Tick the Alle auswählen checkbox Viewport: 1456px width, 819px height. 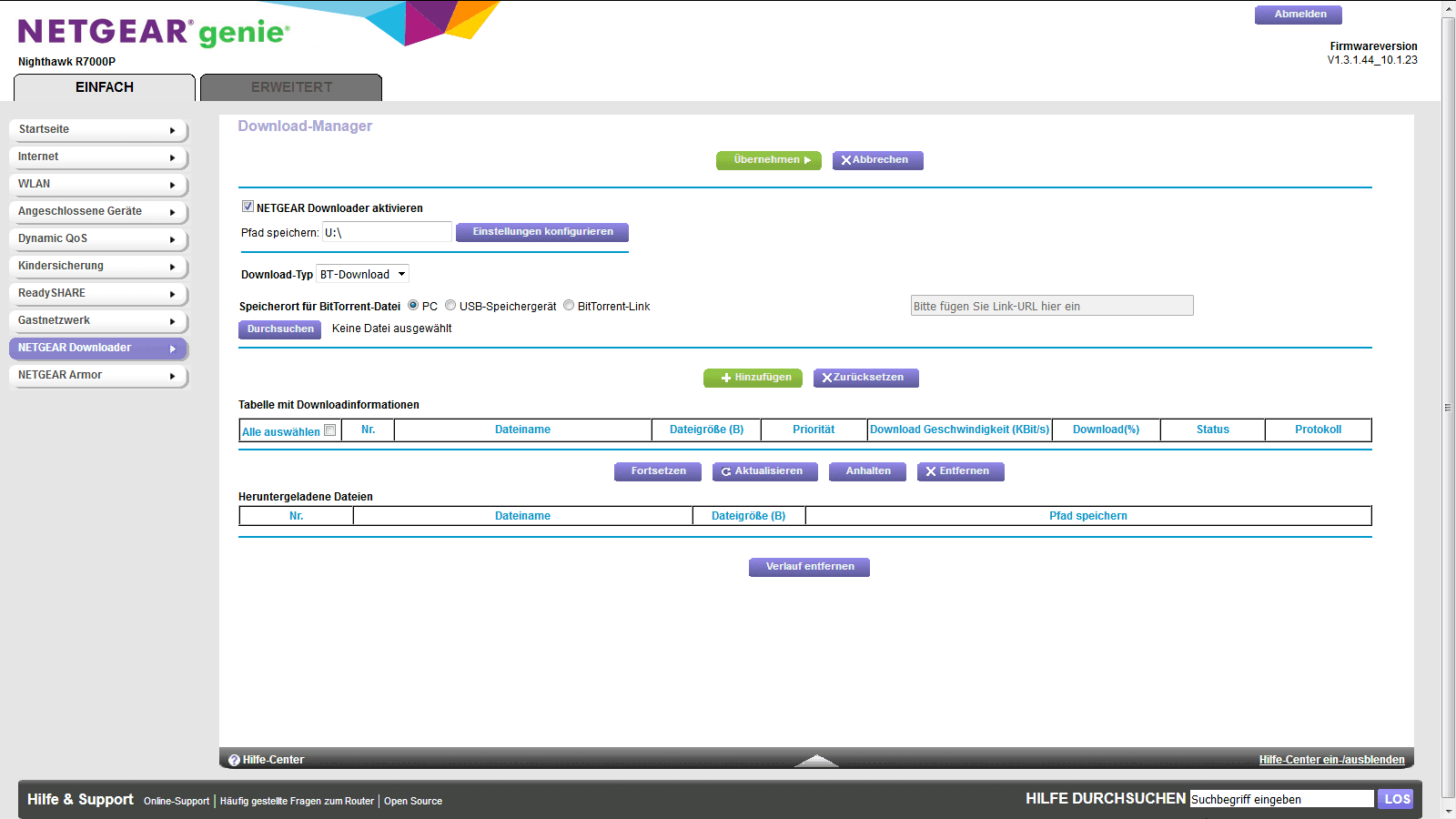click(x=330, y=430)
